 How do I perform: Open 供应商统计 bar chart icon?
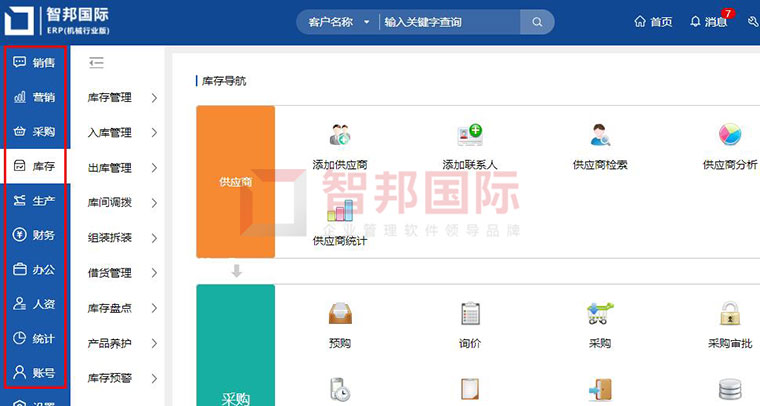(340, 210)
